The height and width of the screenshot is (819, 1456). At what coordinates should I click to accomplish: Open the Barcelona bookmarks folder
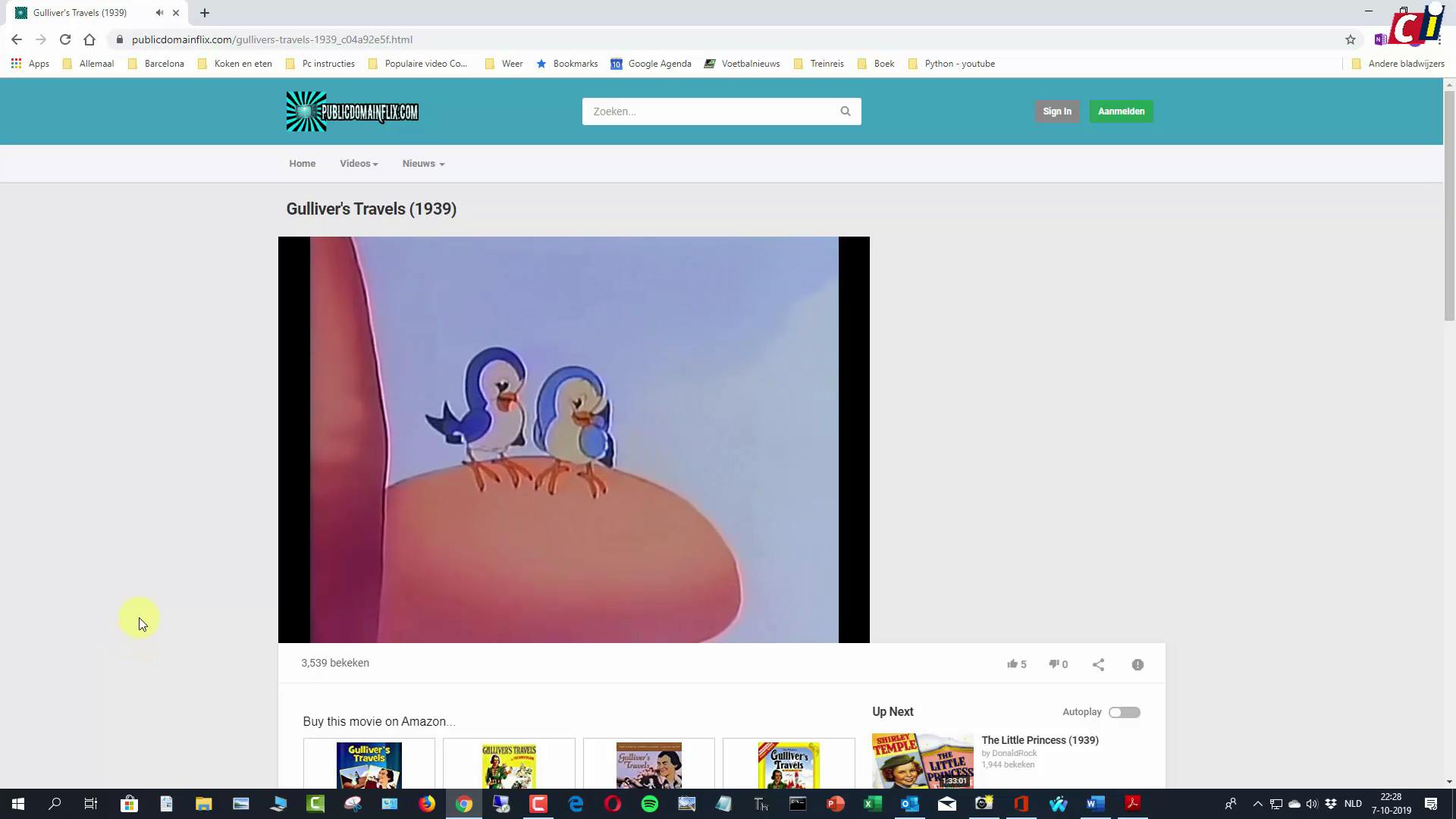(155, 64)
